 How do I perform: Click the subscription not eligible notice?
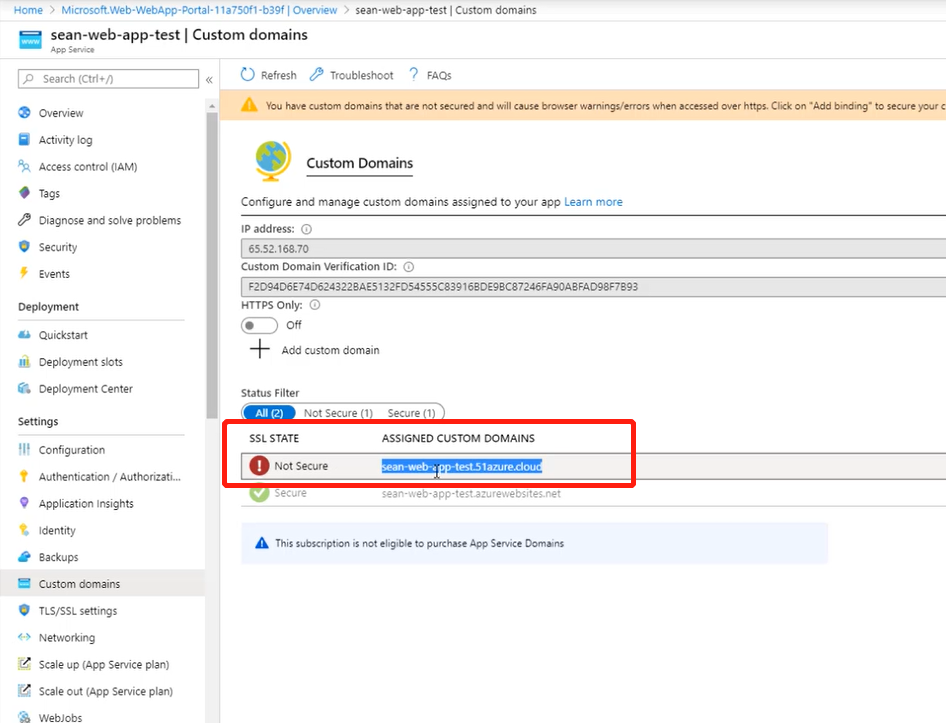[535, 543]
